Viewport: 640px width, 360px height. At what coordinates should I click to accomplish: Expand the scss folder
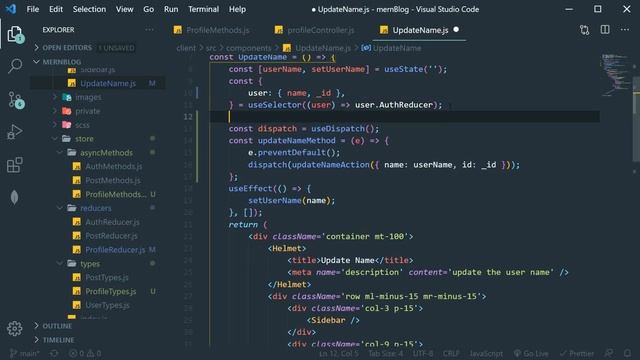(x=82, y=125)
